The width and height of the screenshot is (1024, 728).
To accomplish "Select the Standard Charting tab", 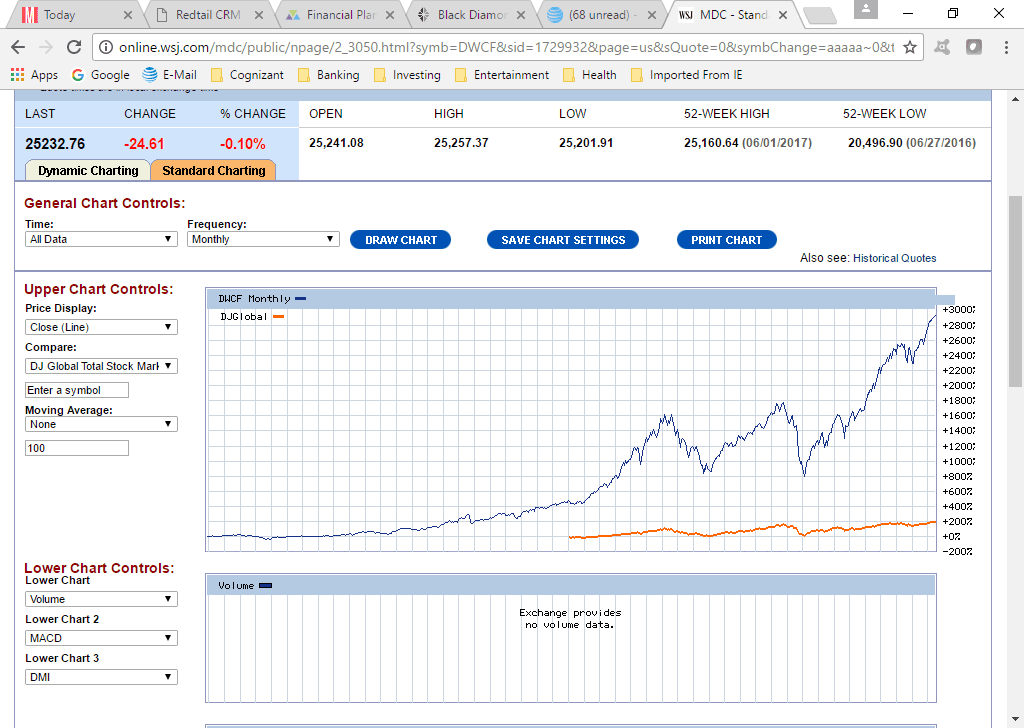I will tap(214, 170).
